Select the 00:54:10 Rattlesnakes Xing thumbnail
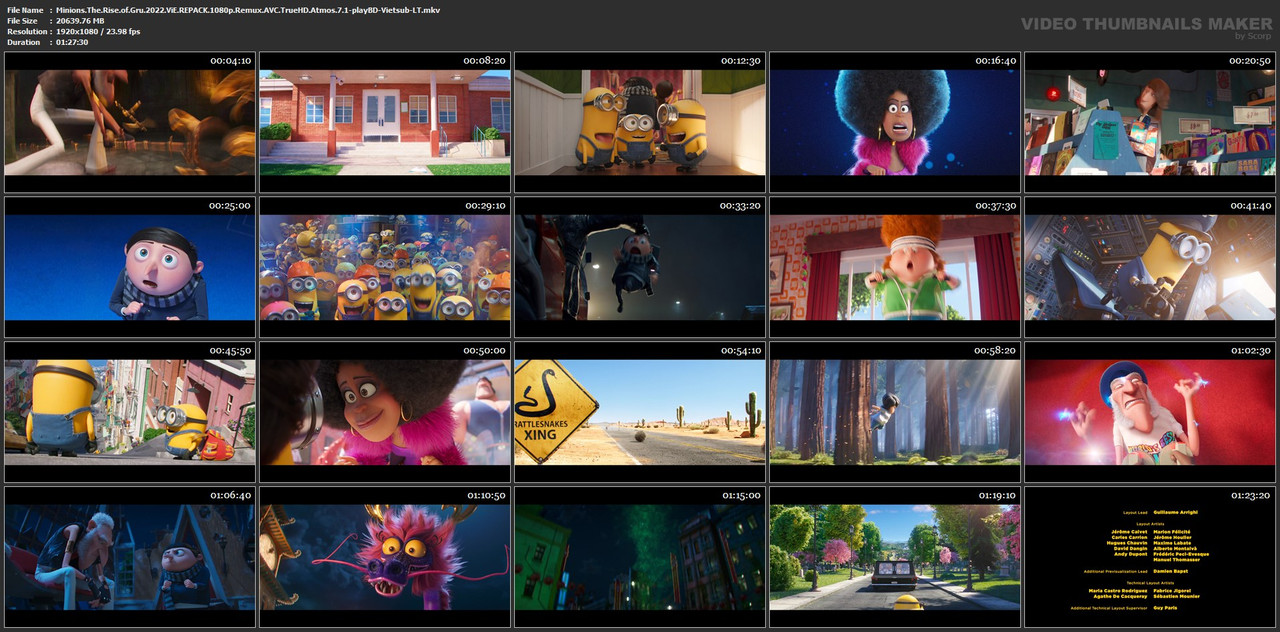This screenshot has height=632, width=1280. click(640, 412)
